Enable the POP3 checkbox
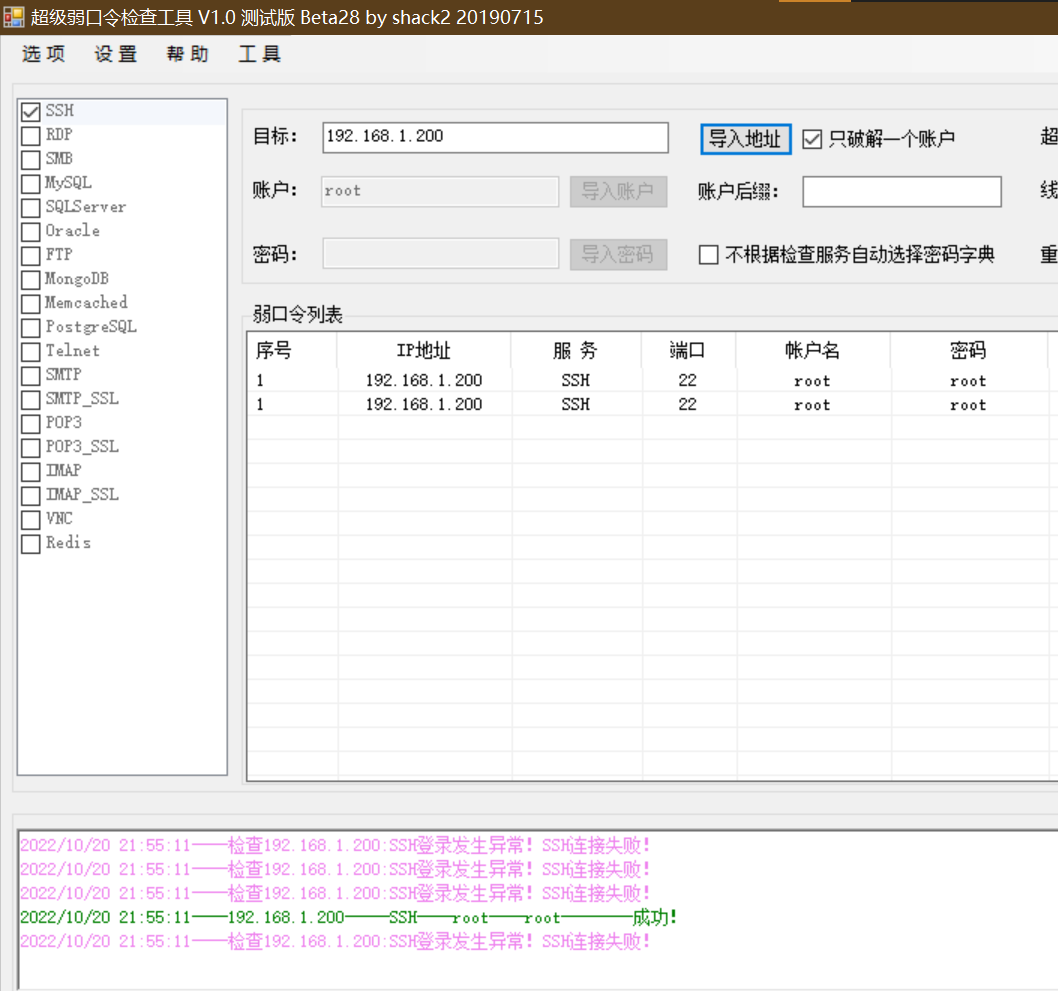1058x991 pixels. point(31,423)
